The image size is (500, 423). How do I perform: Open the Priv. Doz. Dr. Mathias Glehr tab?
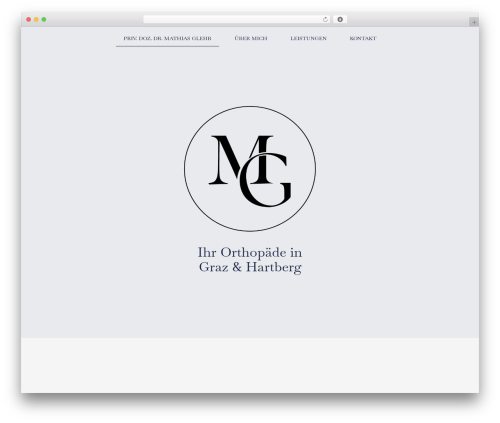coord(167,38)
